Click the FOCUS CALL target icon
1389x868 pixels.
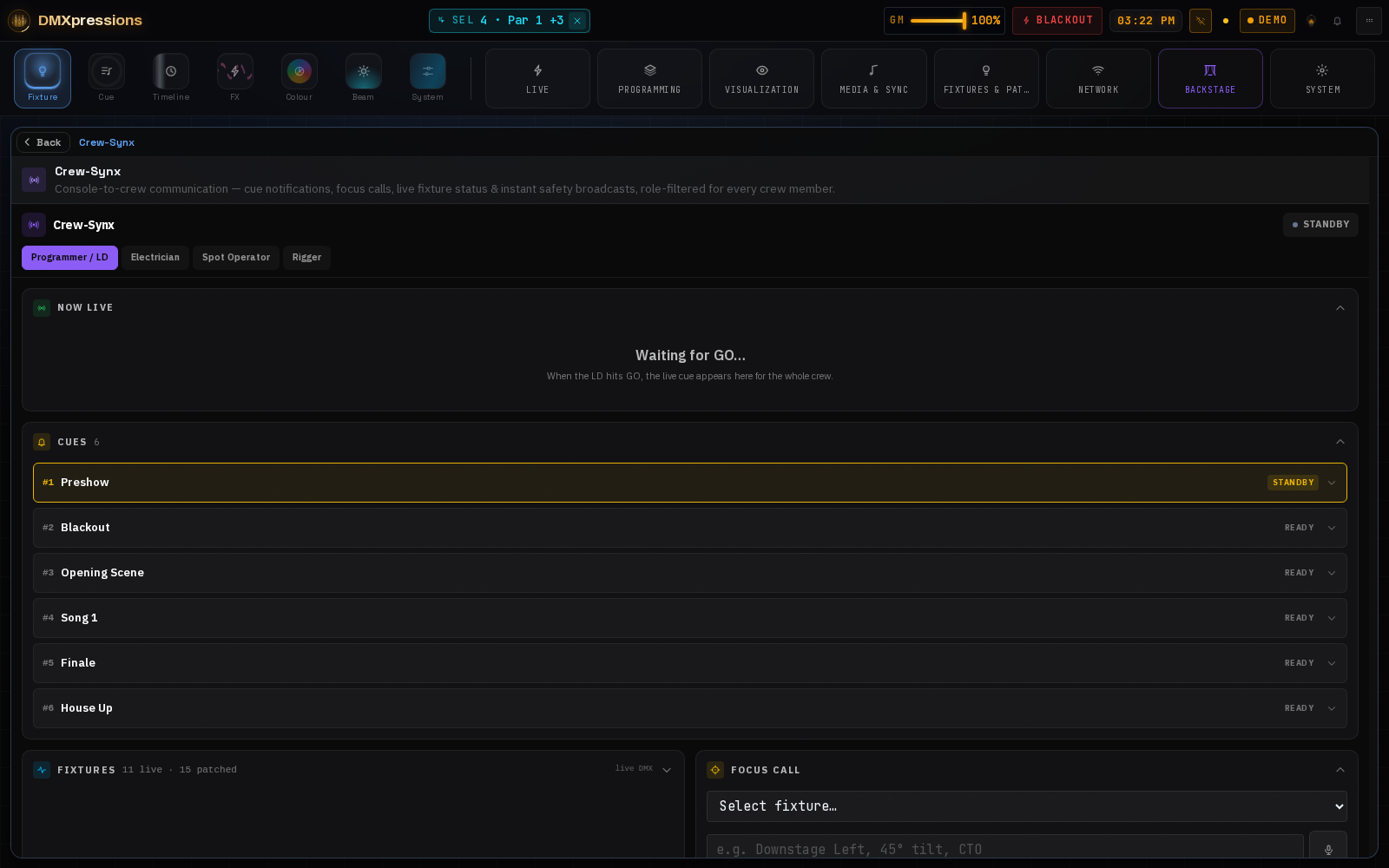715,770
